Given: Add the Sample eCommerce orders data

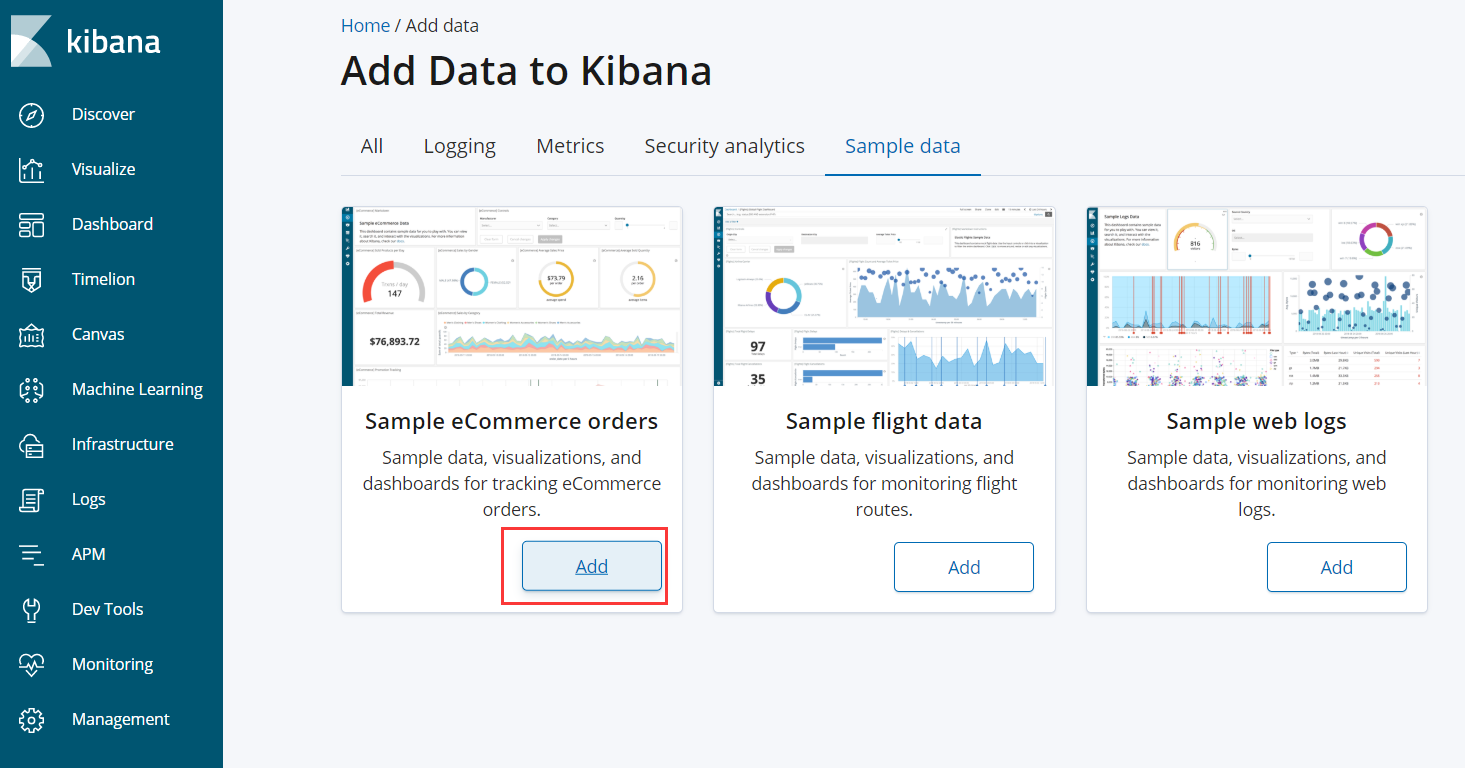Looking at the screenshot, I should [592, 566].
